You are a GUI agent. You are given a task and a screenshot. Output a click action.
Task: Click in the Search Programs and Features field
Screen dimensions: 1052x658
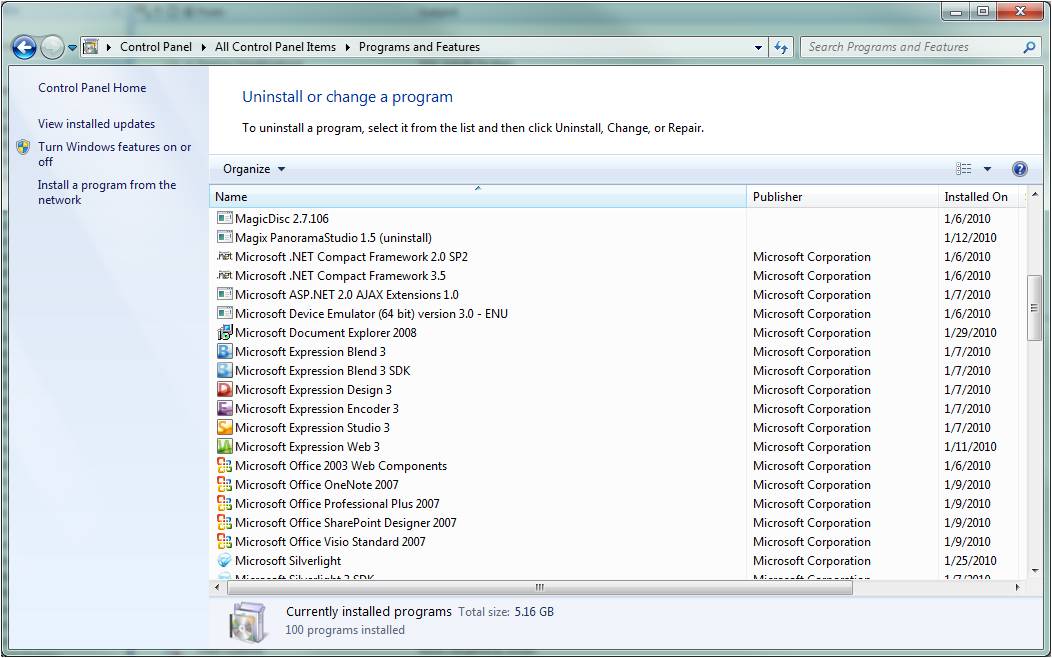coord(912,47)
